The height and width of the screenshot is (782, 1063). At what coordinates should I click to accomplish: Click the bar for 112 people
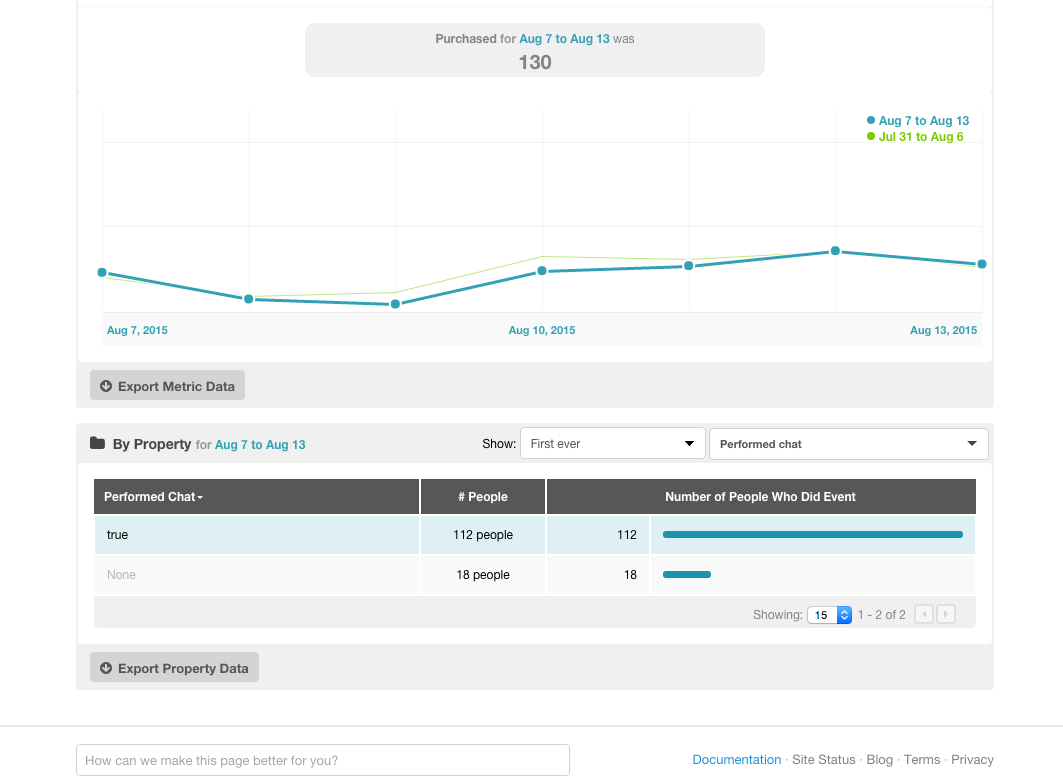pos(813,535)
